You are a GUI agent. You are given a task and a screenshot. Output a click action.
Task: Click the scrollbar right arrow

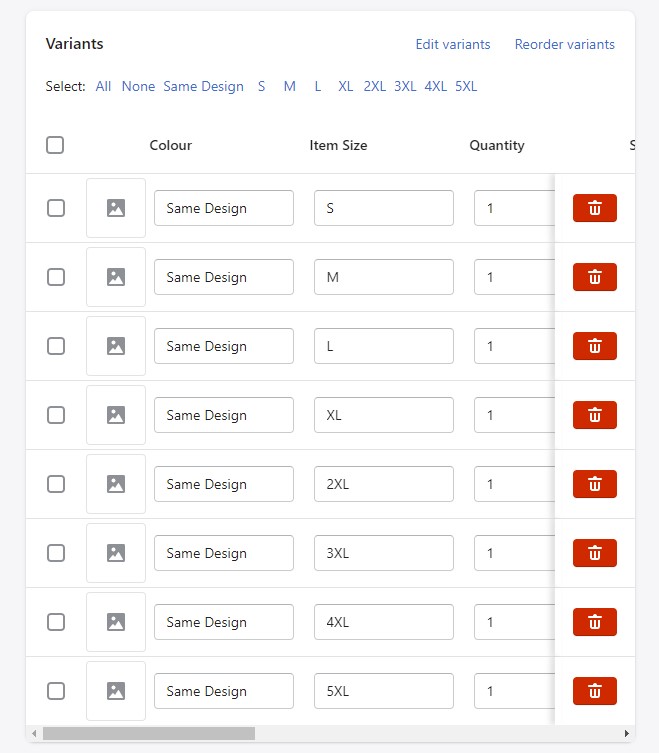click(x=626, y=733)
